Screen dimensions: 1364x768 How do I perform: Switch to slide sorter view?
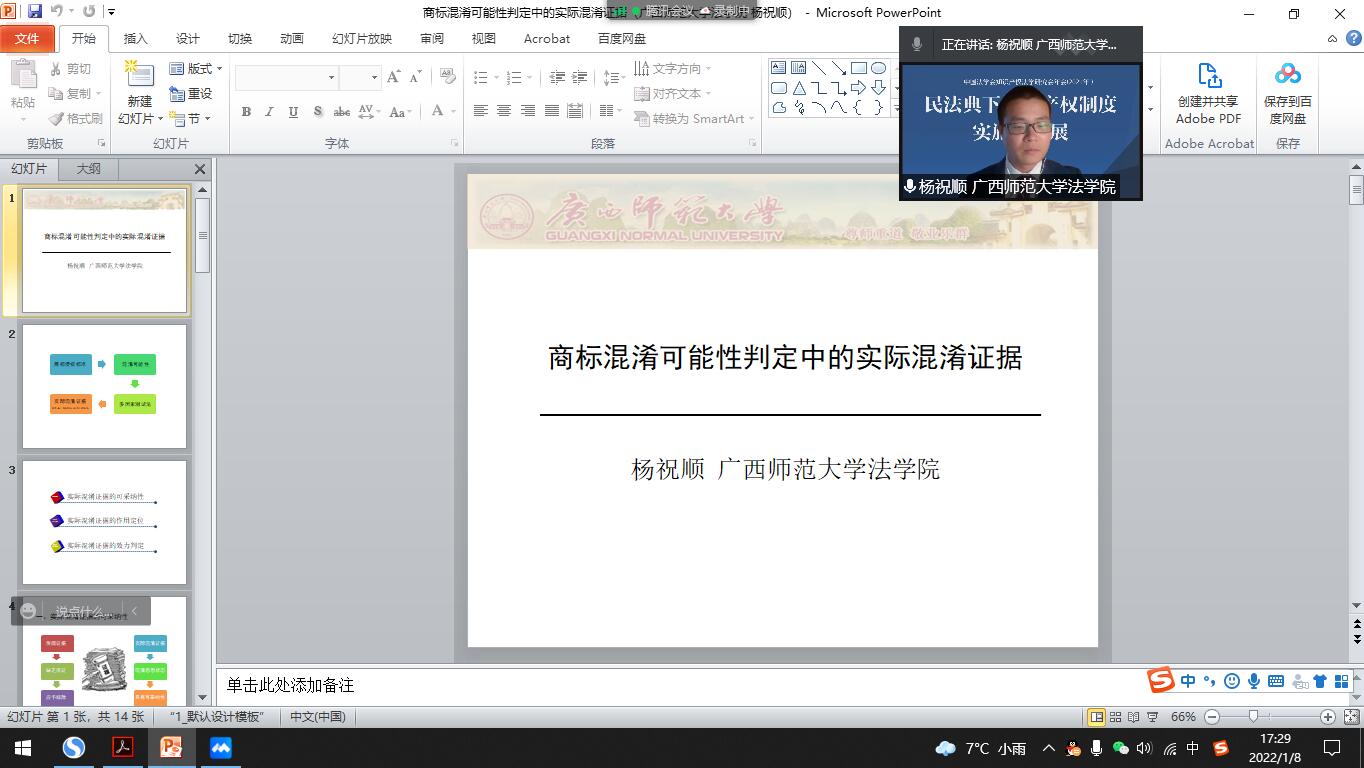pos(1116,717)
